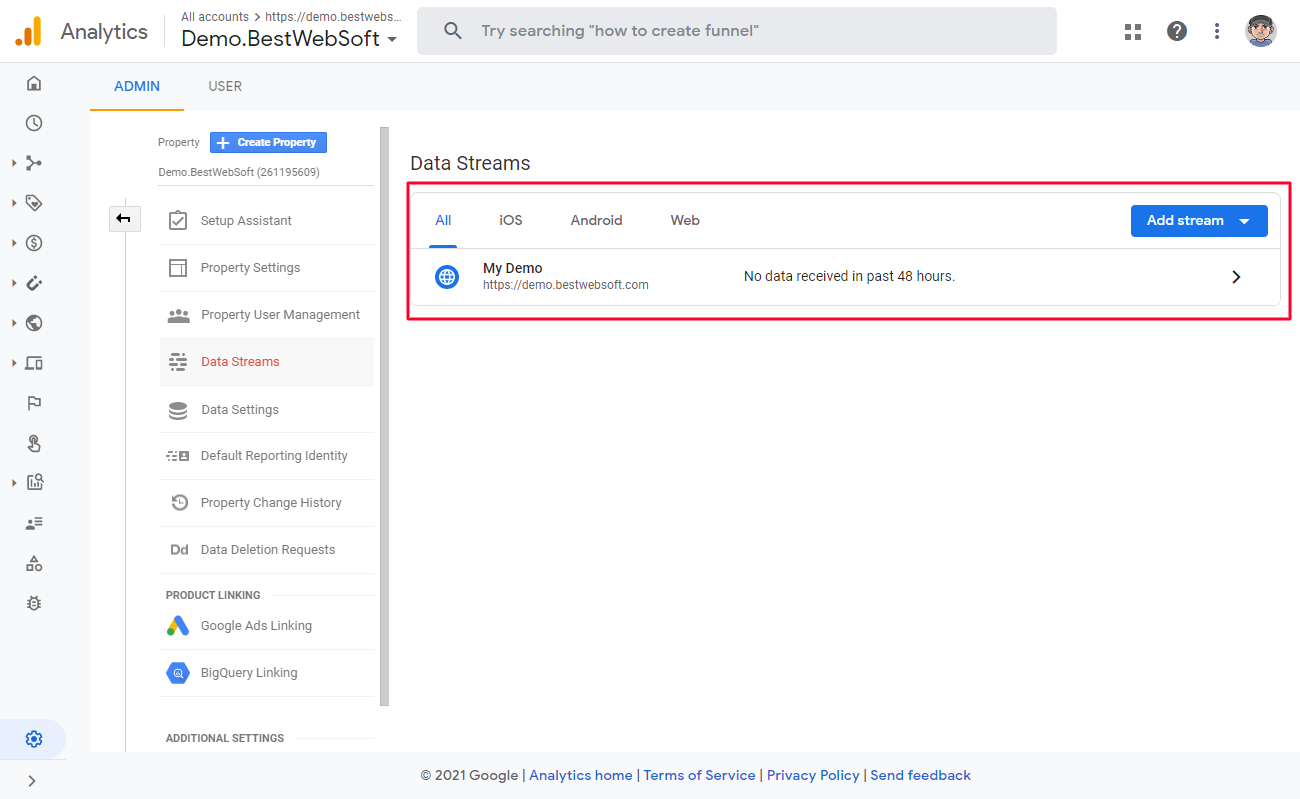1300x799 pixels.
Task: Open the Add stream dropdown button
Action: coord(1199,221)
